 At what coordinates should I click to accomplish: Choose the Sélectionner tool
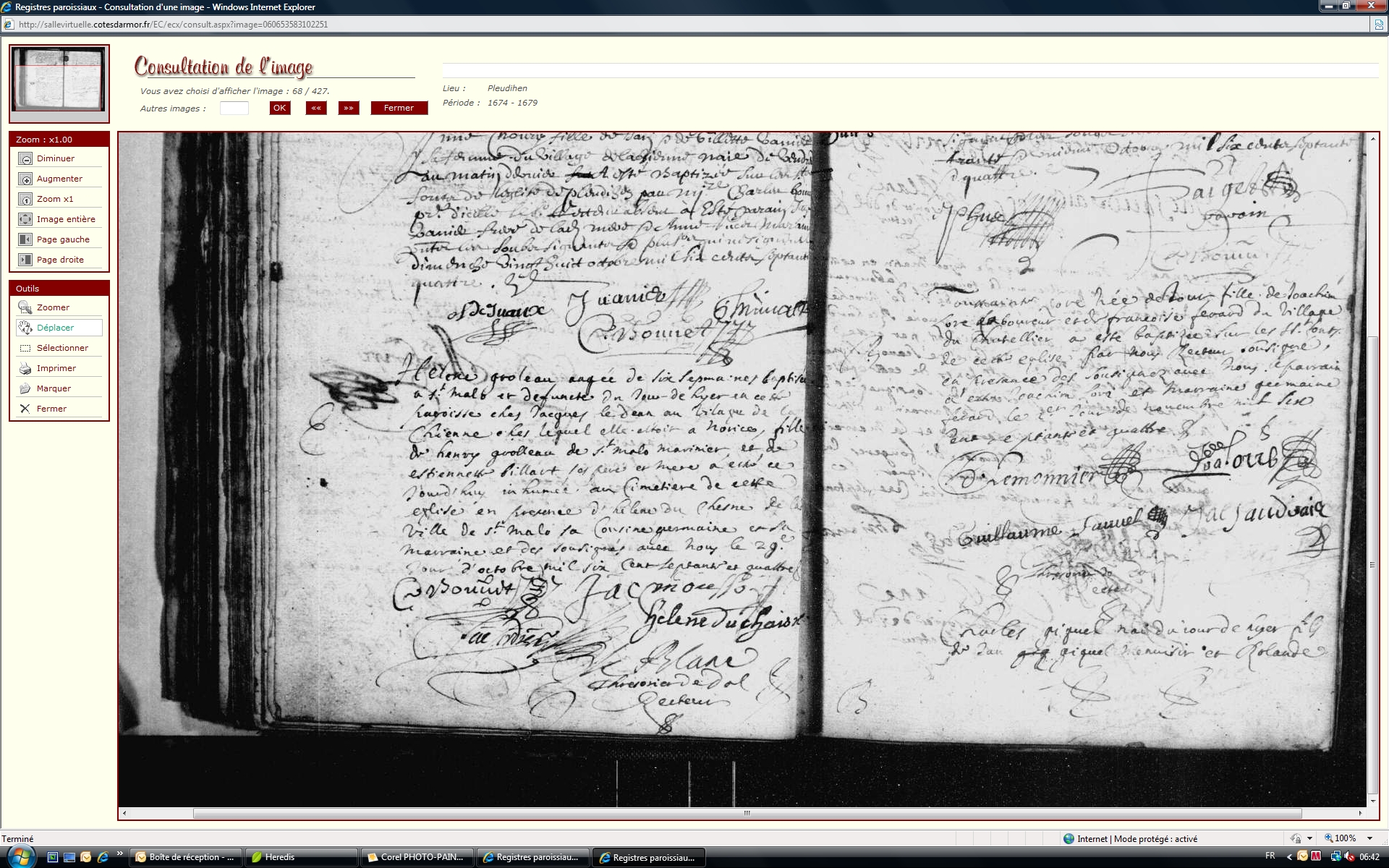point(25,349)
